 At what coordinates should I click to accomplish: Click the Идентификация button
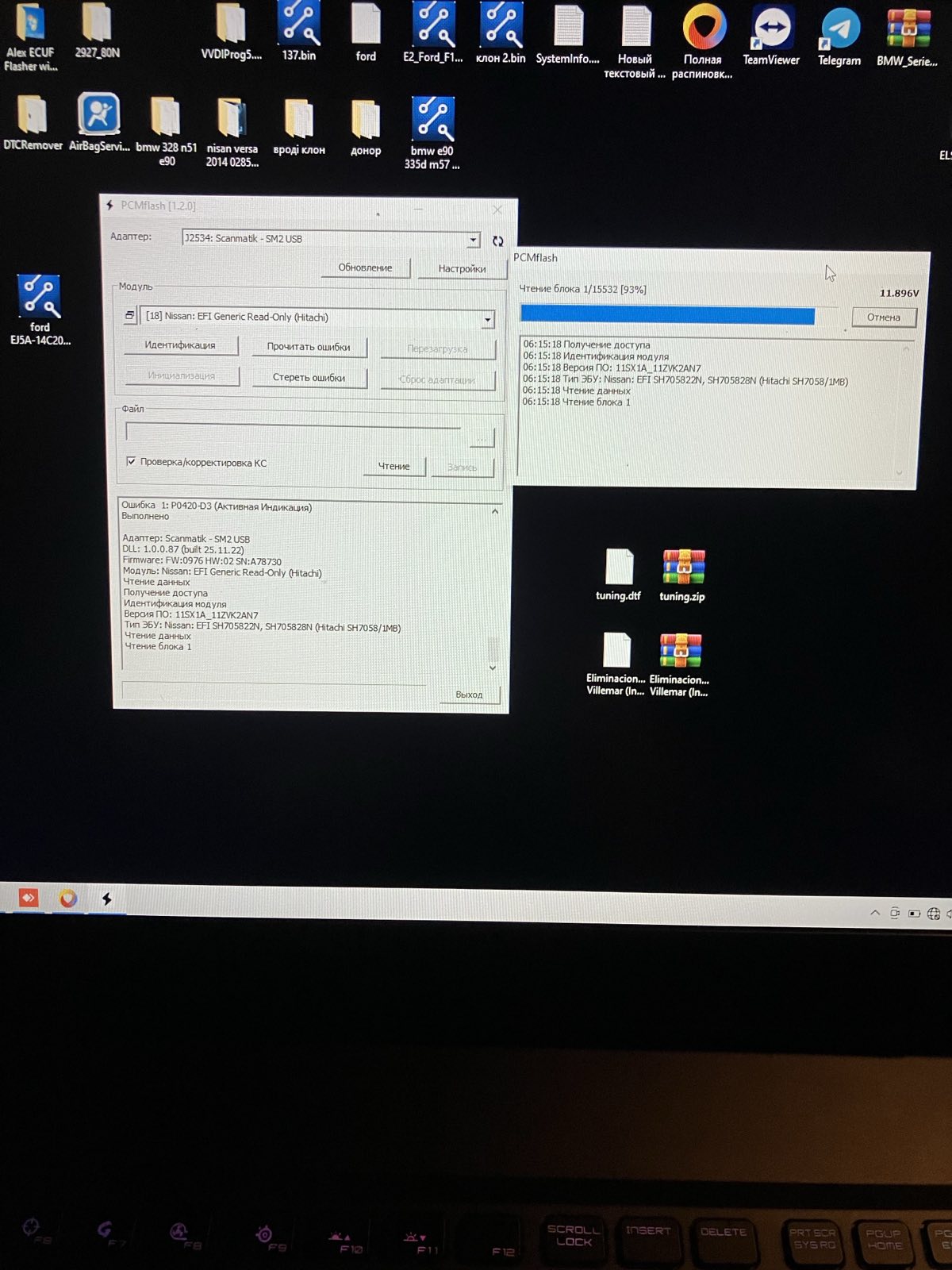click(180, 345)
